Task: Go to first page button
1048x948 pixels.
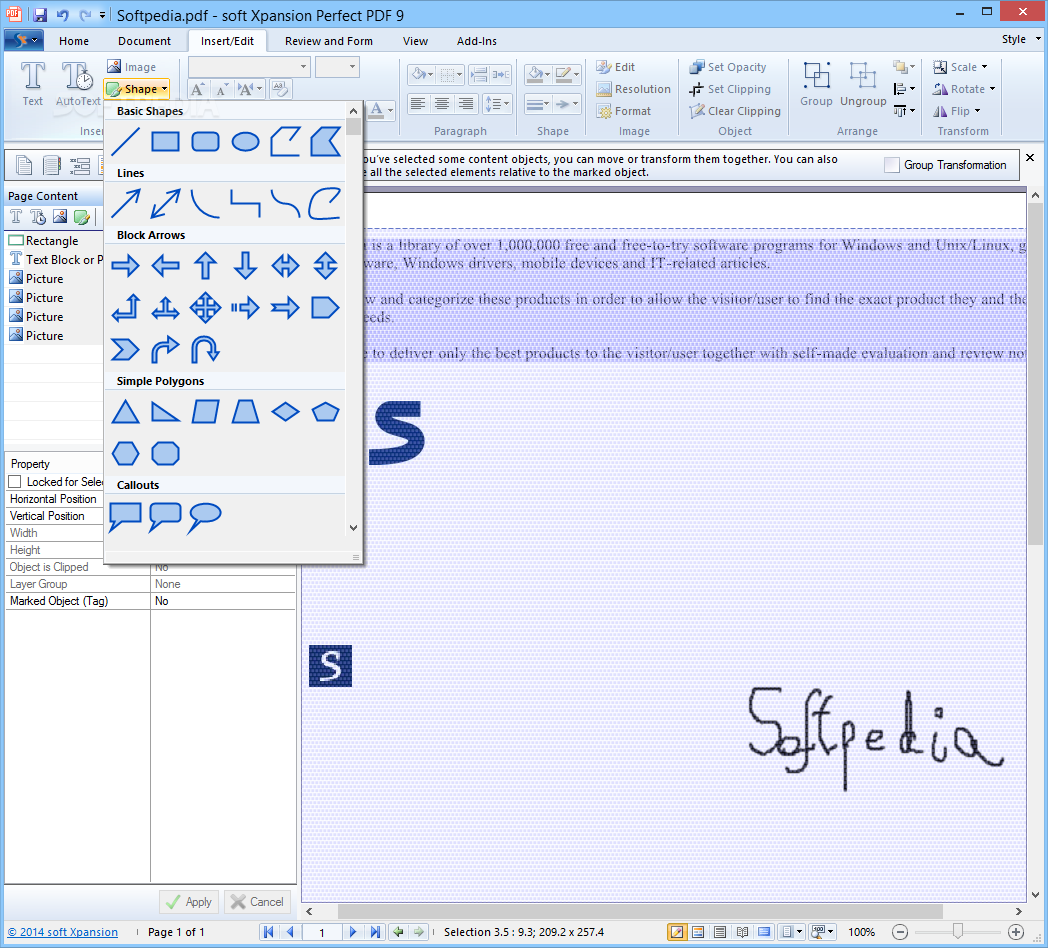Action: point(269,932)
